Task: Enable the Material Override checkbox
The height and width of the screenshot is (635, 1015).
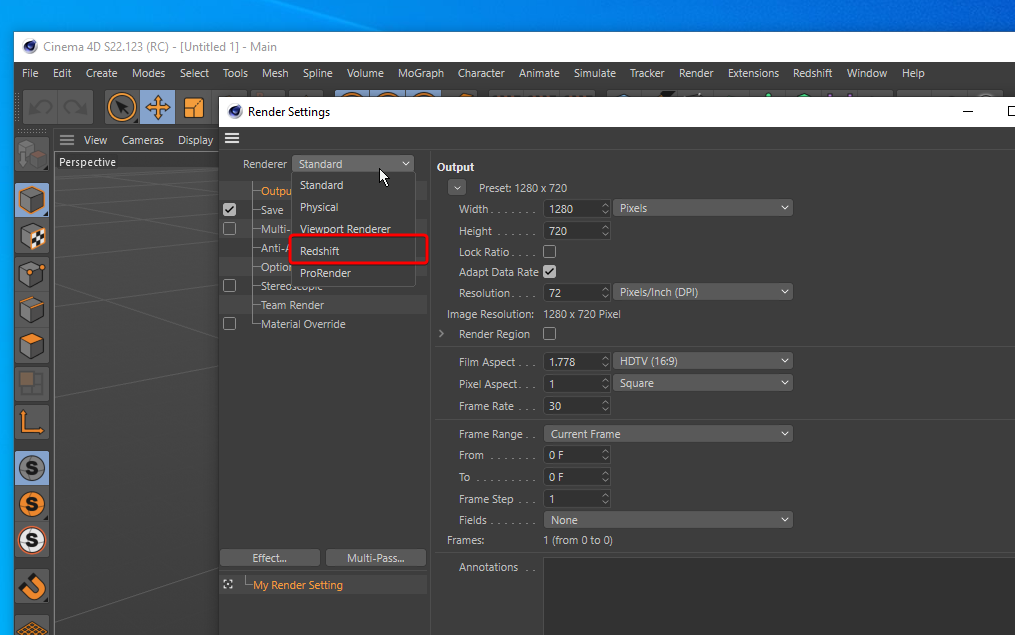Action: tap(230, 324)
